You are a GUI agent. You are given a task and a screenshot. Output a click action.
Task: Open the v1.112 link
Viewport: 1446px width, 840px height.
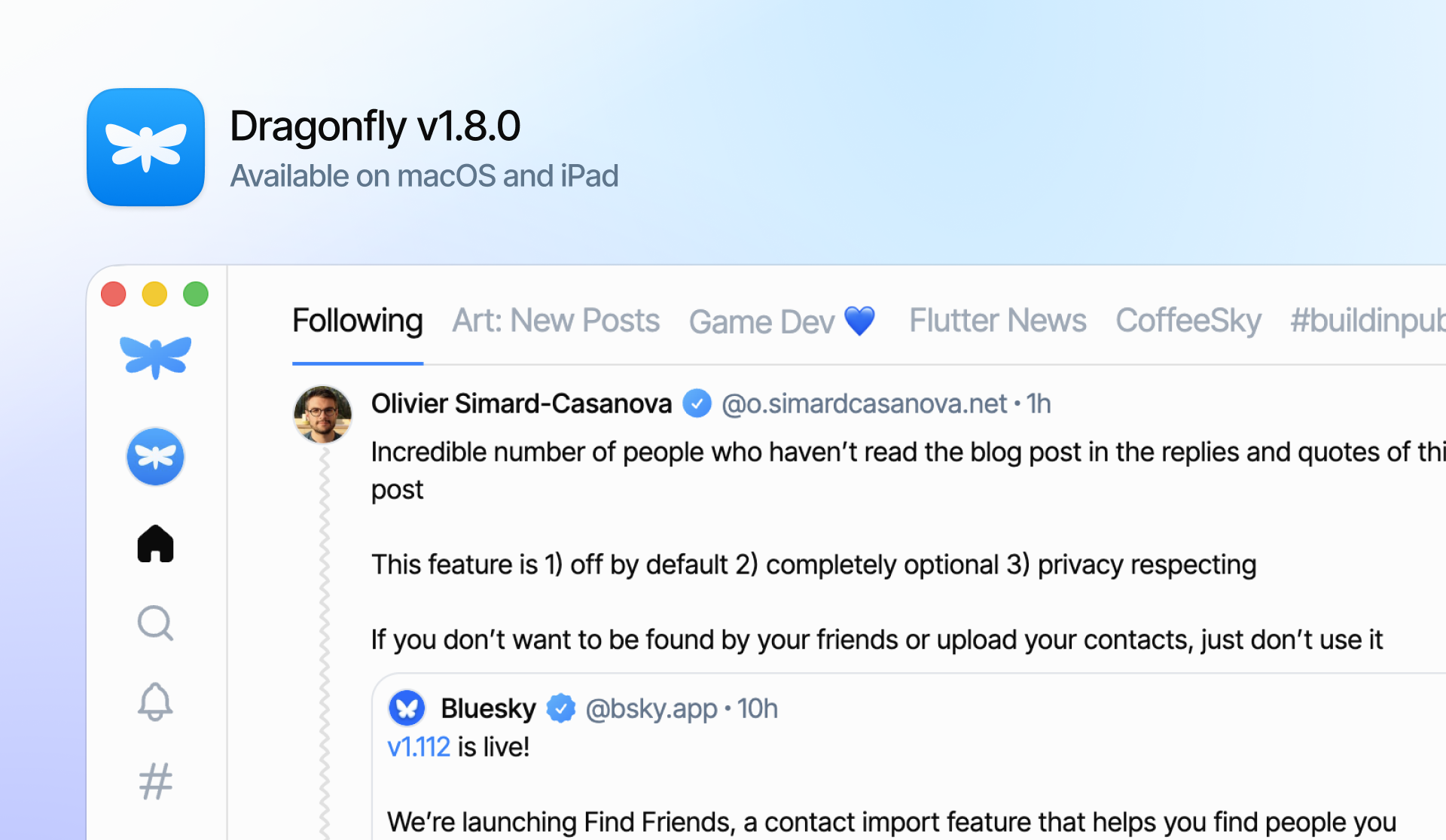click(x=419, y=747)
